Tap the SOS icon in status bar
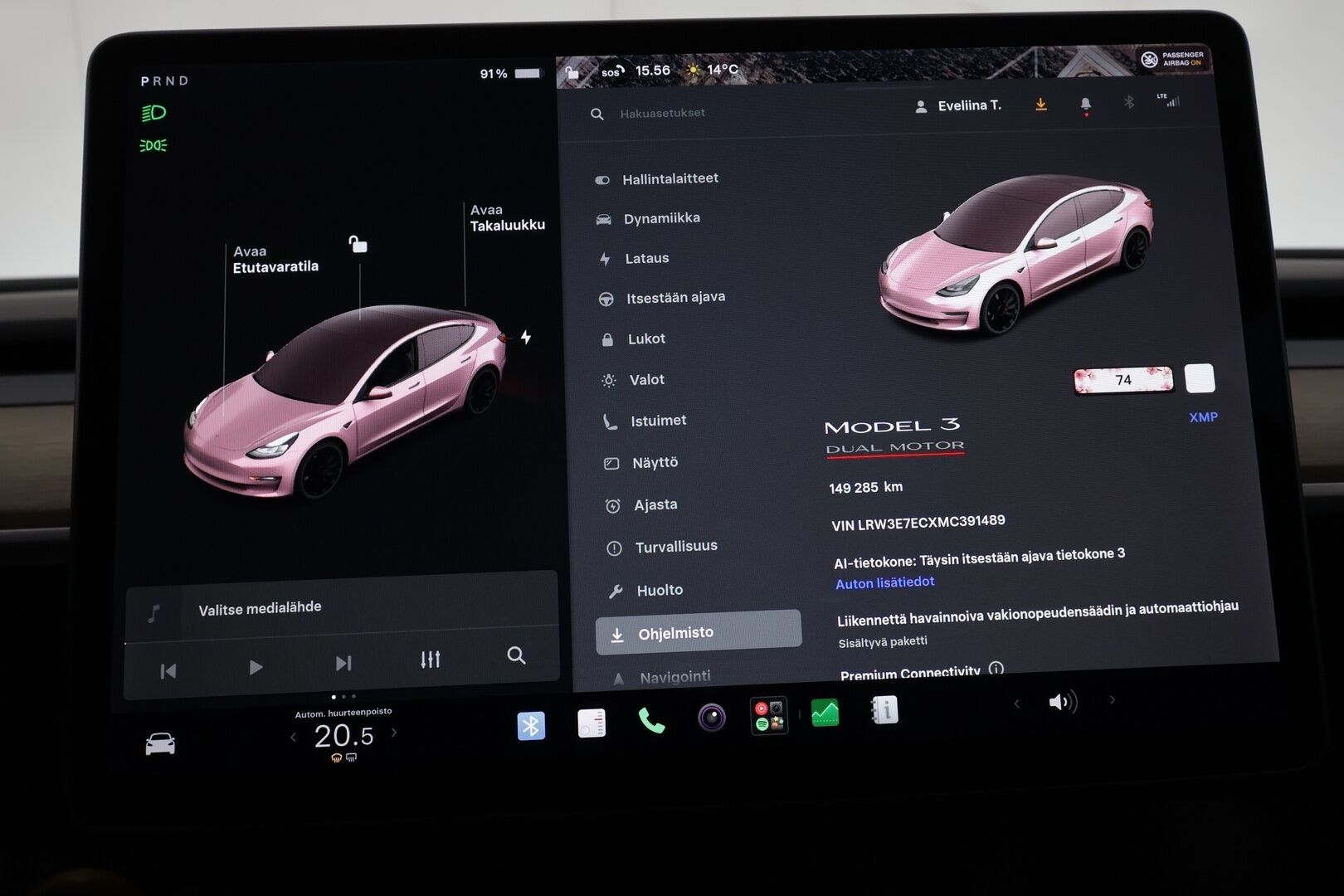The height and width of the screenshot is (896, 1344). 612,72
